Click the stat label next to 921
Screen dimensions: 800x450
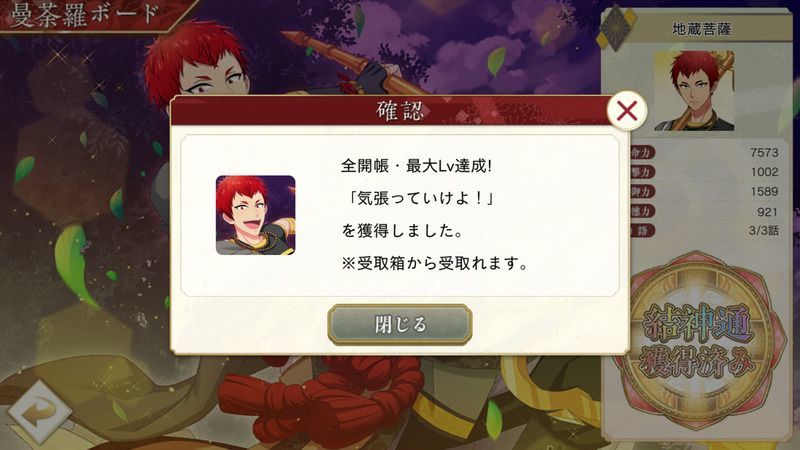coord(641,211)
